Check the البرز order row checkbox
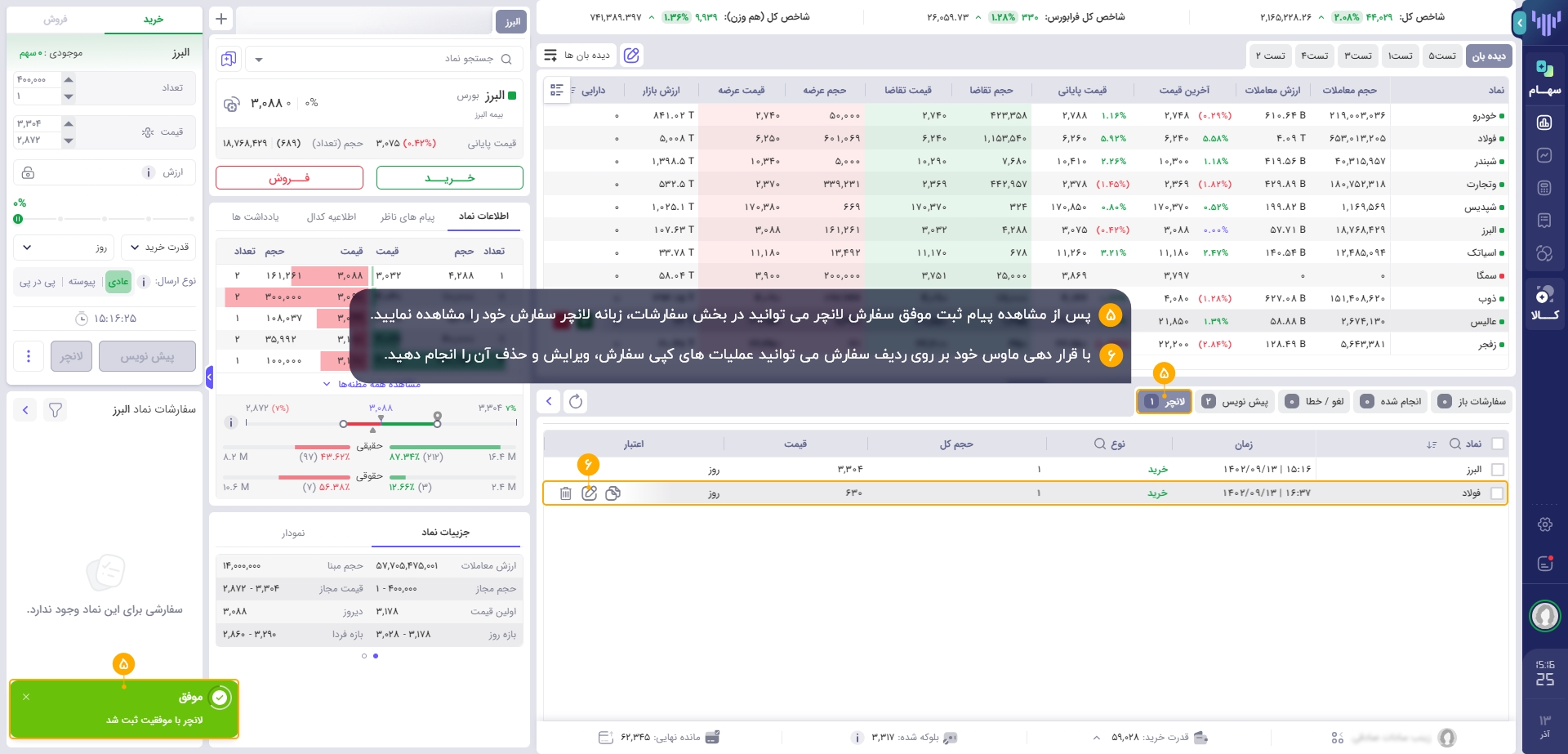The image size is (1568, 754). (x=1497, y=470)
